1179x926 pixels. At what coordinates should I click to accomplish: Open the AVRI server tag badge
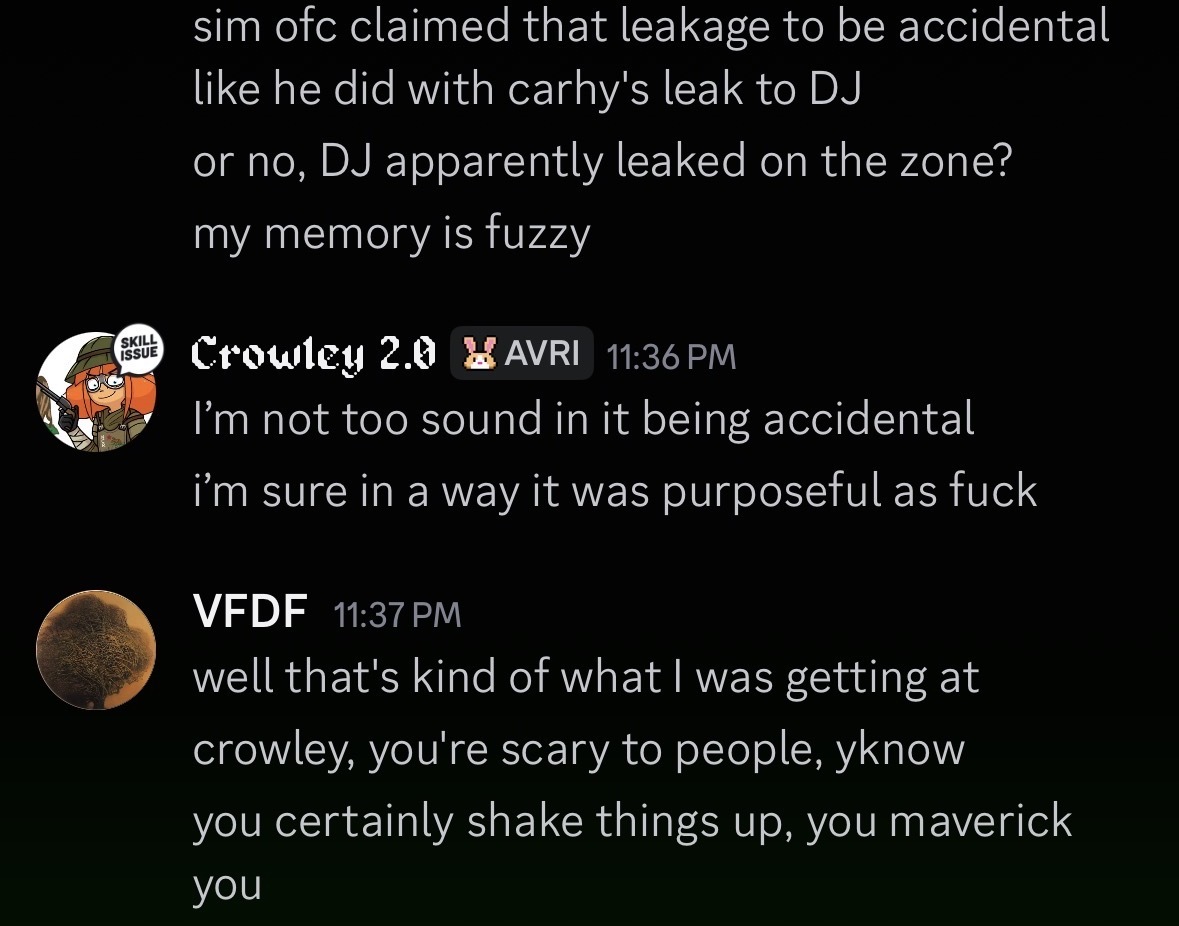tap(522, 353)
